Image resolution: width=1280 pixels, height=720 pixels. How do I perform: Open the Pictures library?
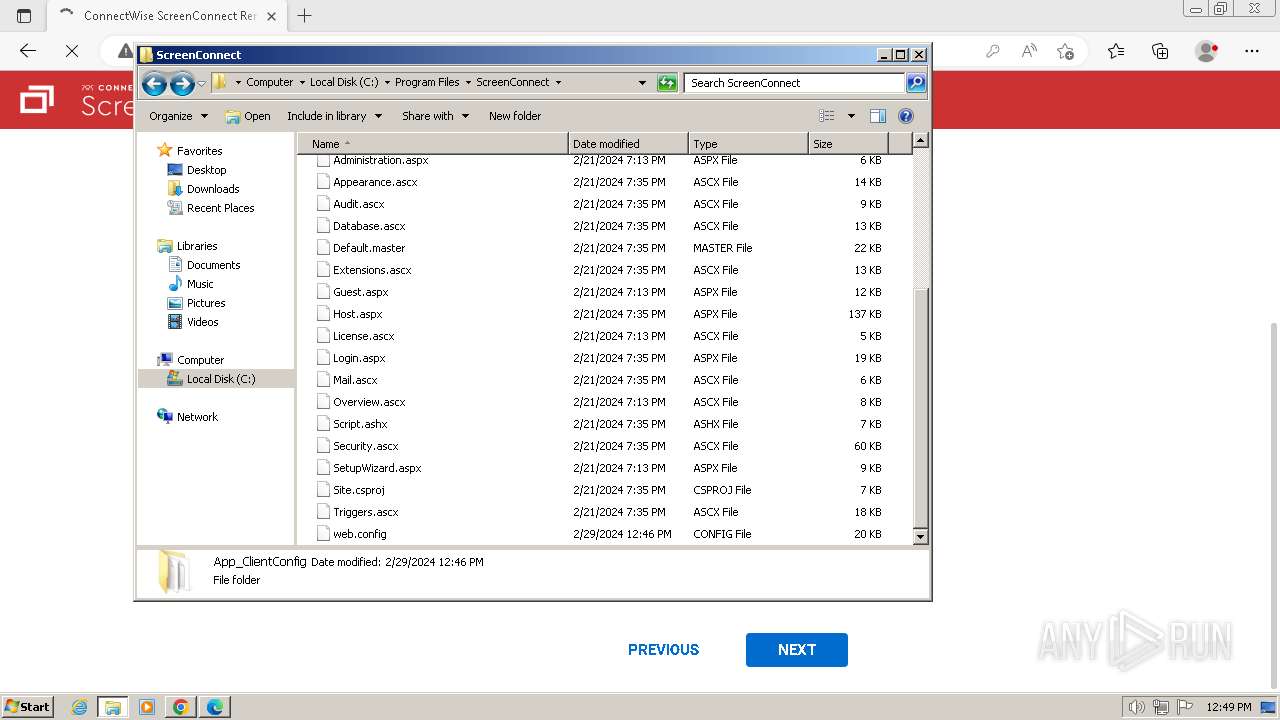(x=206, y=303)
